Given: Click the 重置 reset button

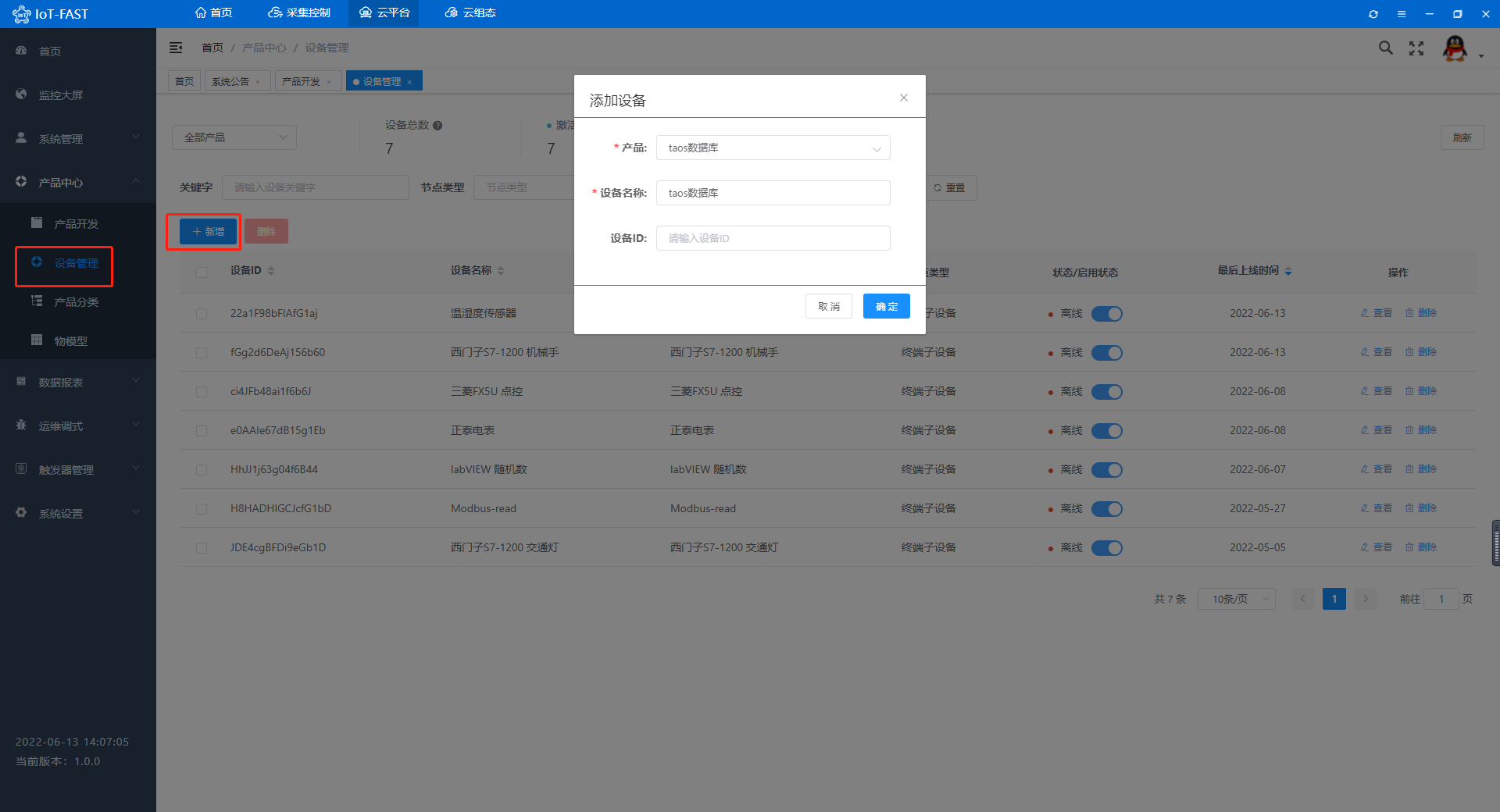Looking at the screenshot, I should (x=949, y=187).
